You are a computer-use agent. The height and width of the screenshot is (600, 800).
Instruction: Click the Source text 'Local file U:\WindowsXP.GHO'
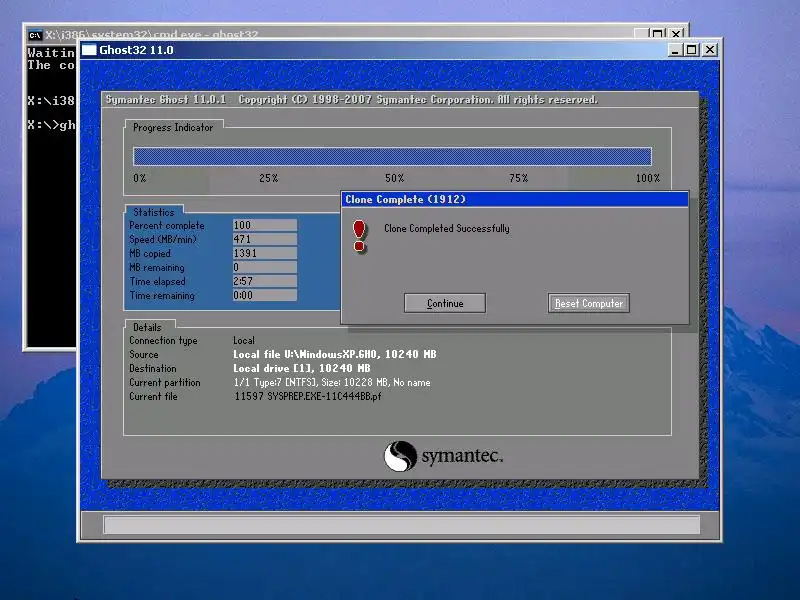[x=305, y=354]
